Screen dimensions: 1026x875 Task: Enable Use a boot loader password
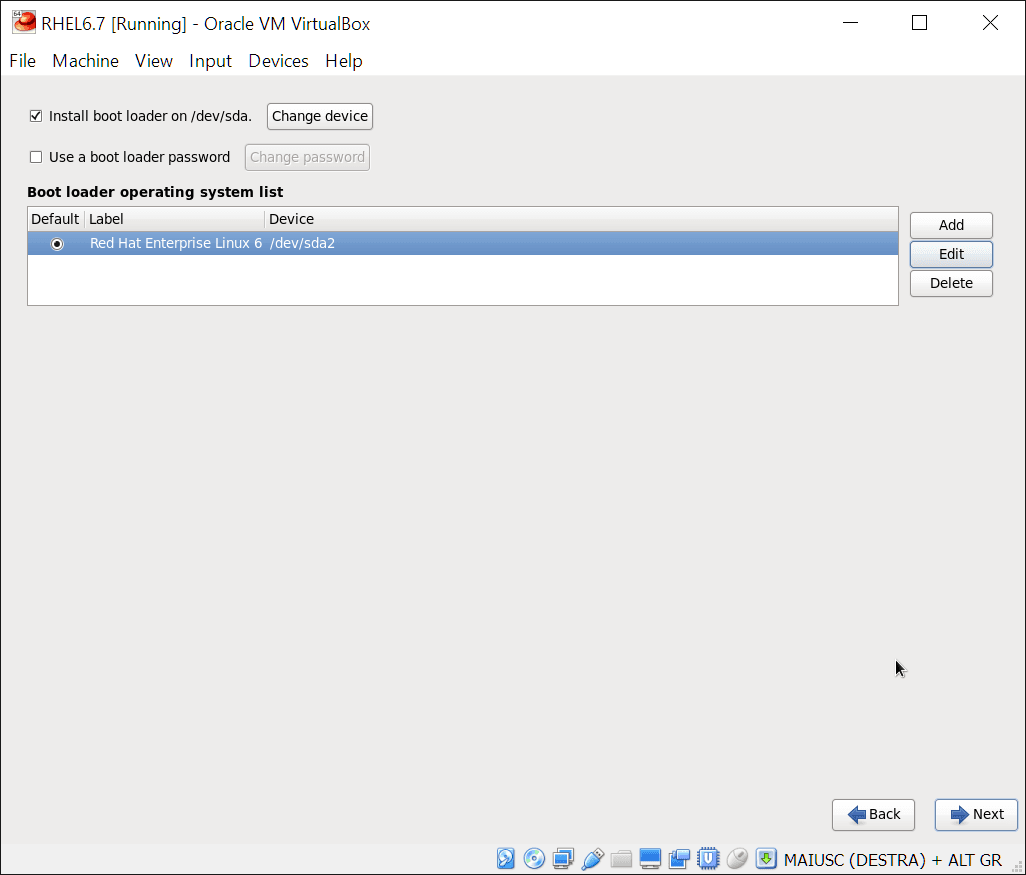pos(36,157)
